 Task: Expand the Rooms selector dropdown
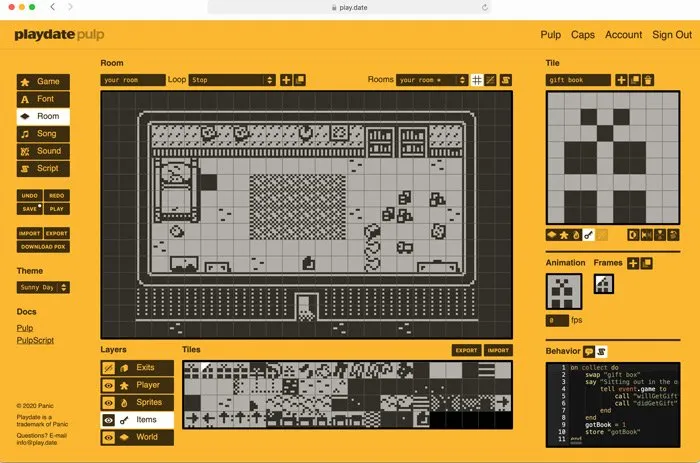pyautogui.click(x=431, y=80)
